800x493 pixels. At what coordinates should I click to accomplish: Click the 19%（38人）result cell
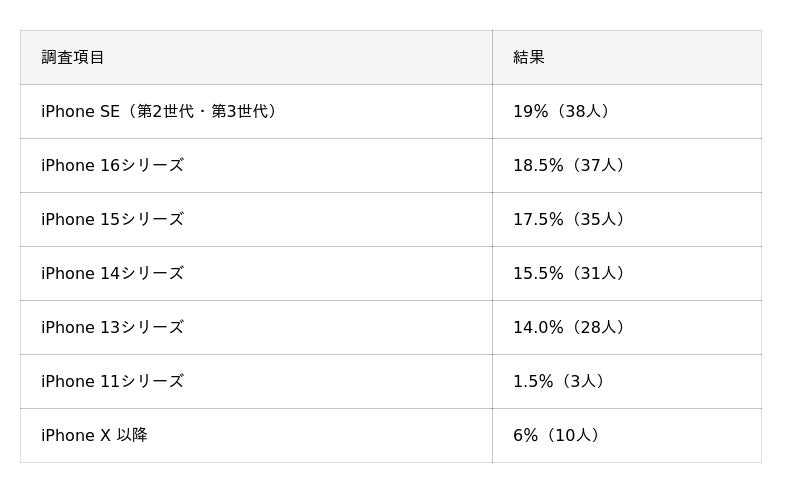[x=561, y=112]
